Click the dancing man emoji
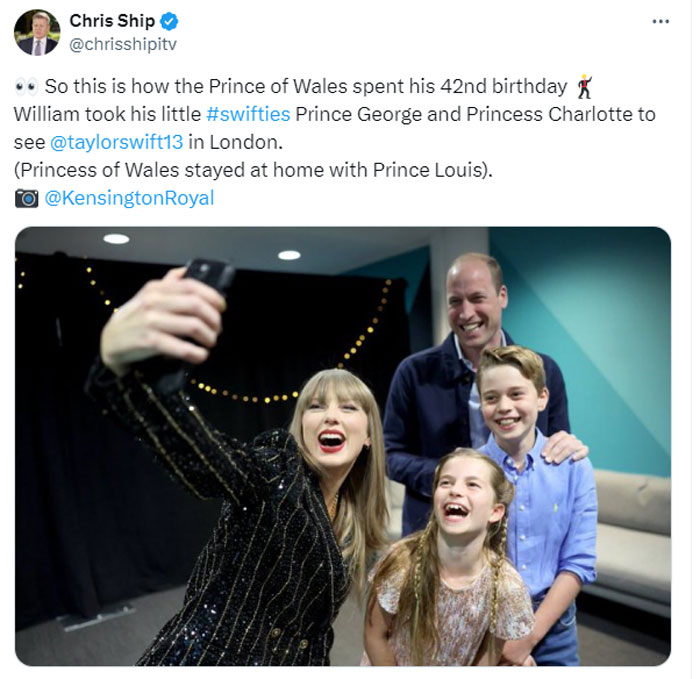 (584, 87)
